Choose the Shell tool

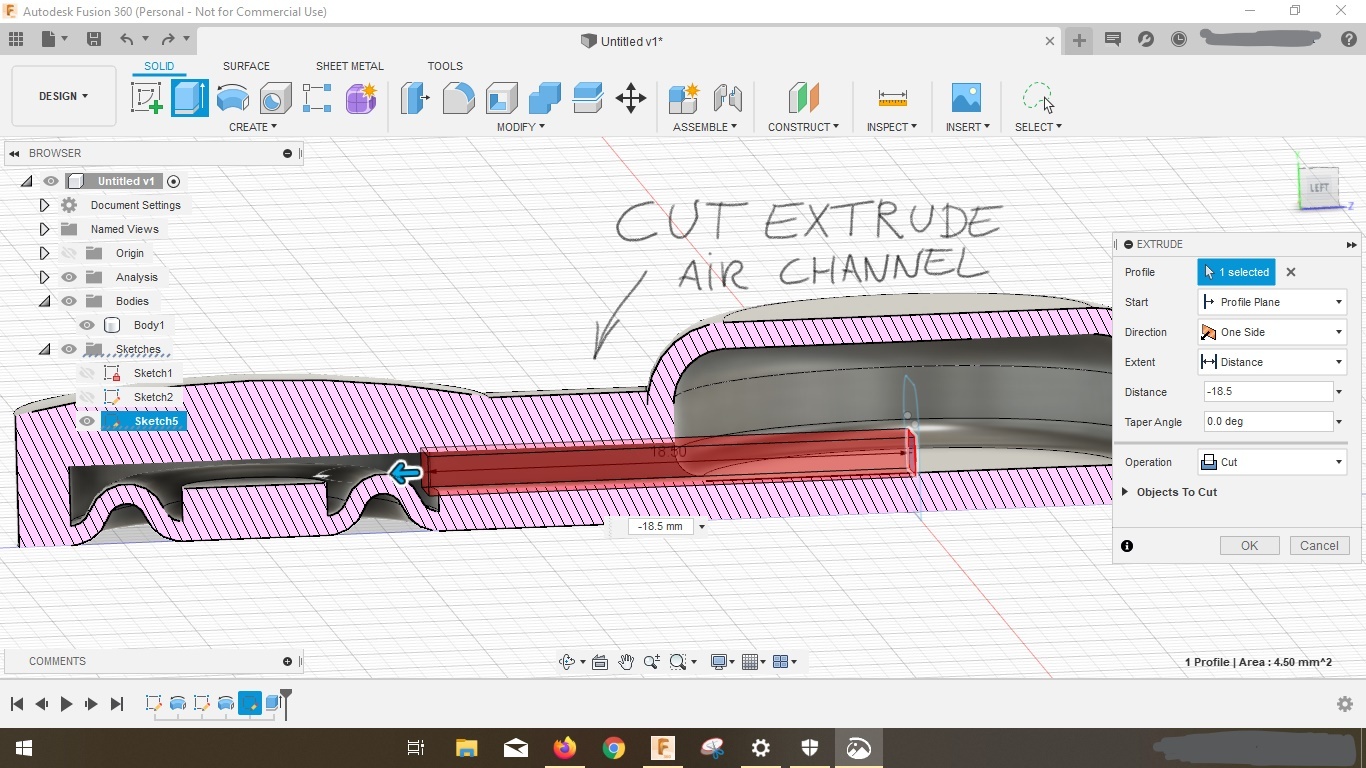(x=502, y=98)
